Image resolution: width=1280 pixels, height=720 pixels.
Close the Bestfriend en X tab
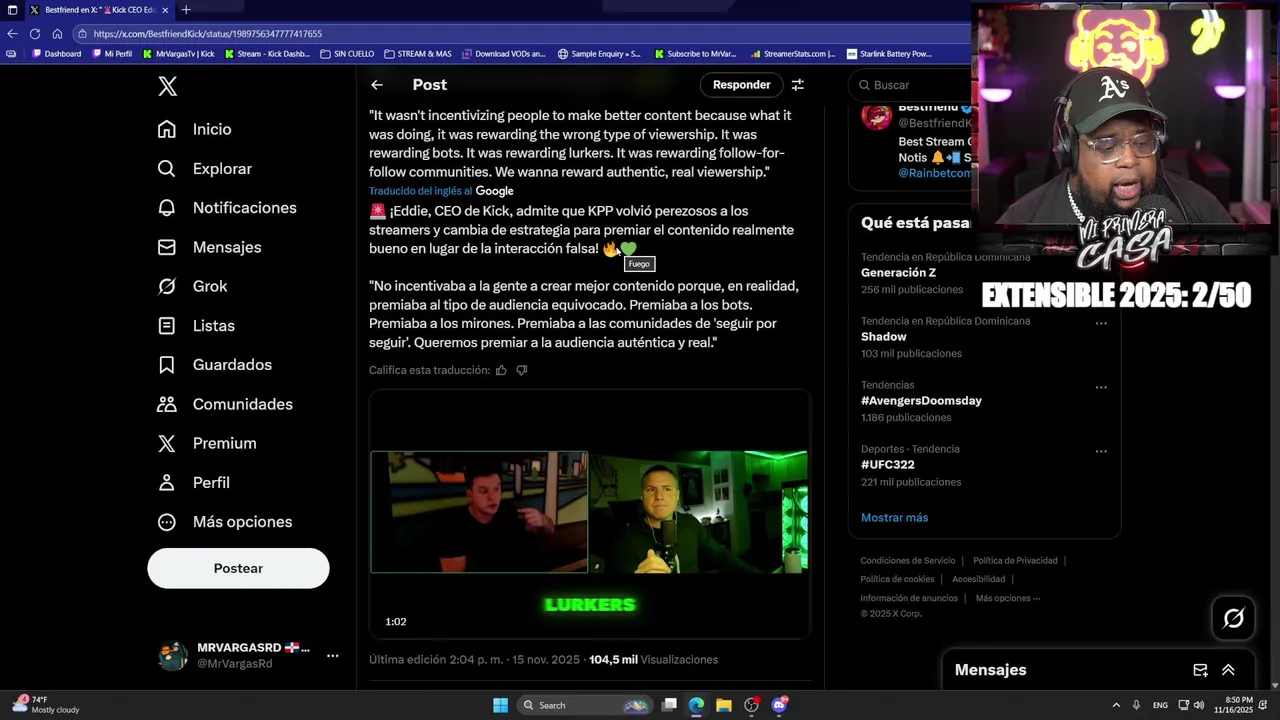click(x=165, y=10)
